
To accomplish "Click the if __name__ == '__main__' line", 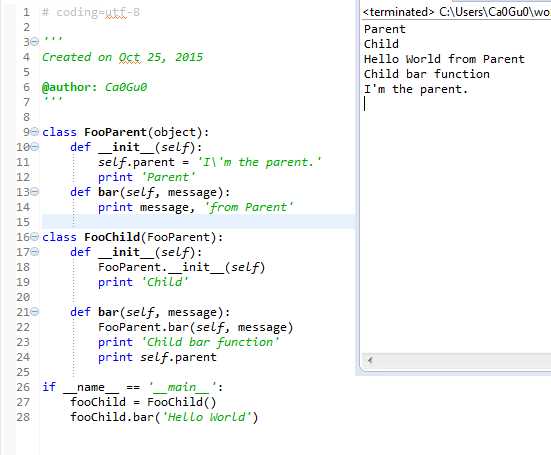I will click(132, 387).
